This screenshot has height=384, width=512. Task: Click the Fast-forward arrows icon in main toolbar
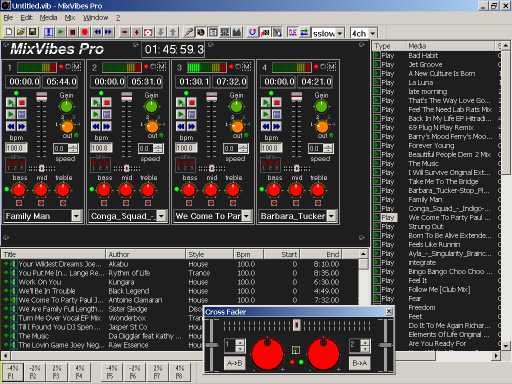click(x=109, y=32)
